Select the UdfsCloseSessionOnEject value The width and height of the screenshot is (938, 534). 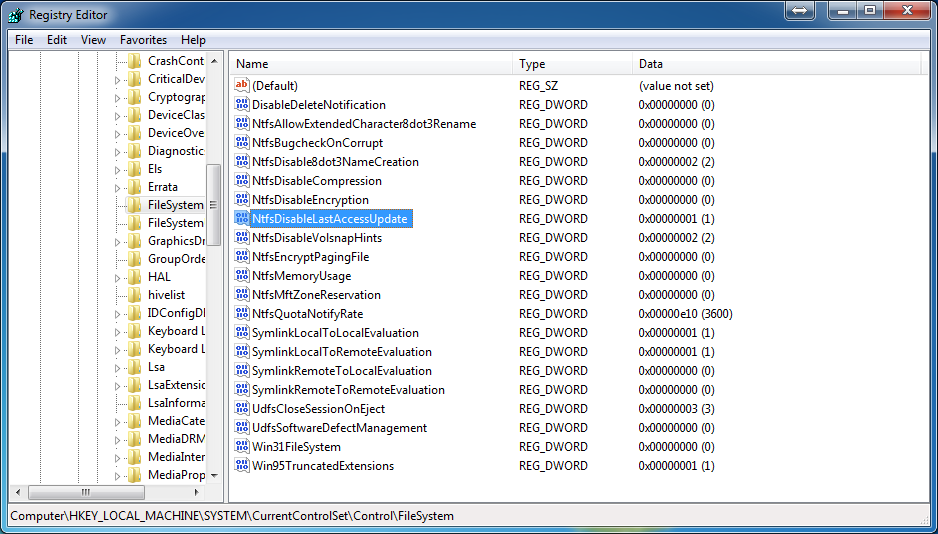click(318, 409)
